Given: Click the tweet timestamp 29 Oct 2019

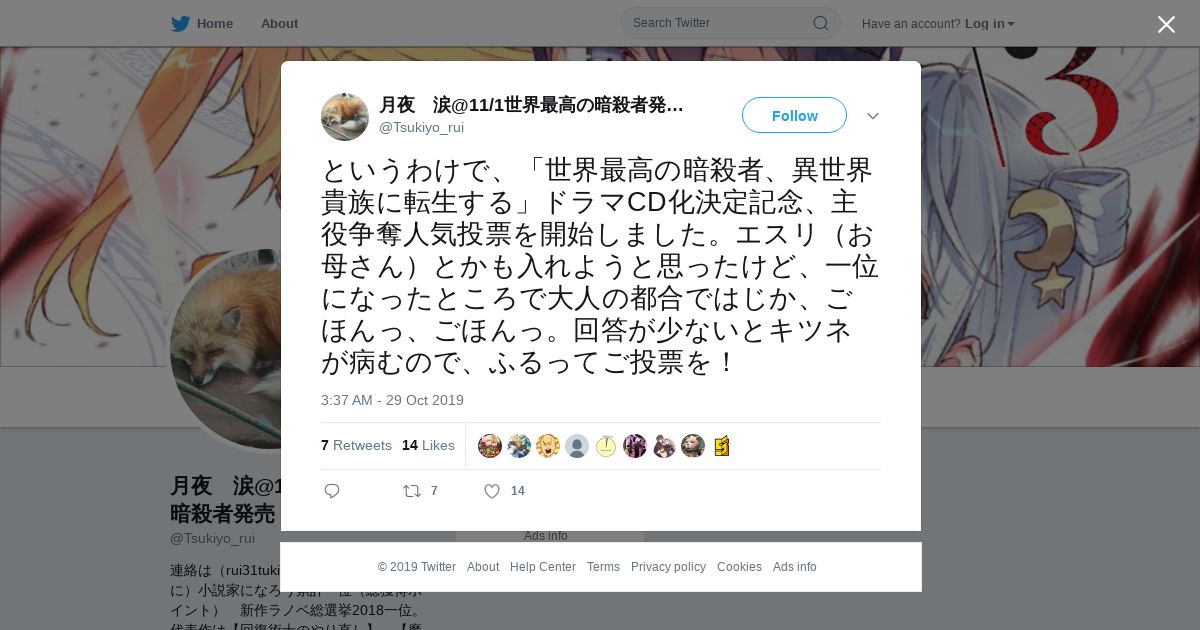Looking at the screenshot, I should (x=392, y=400).
